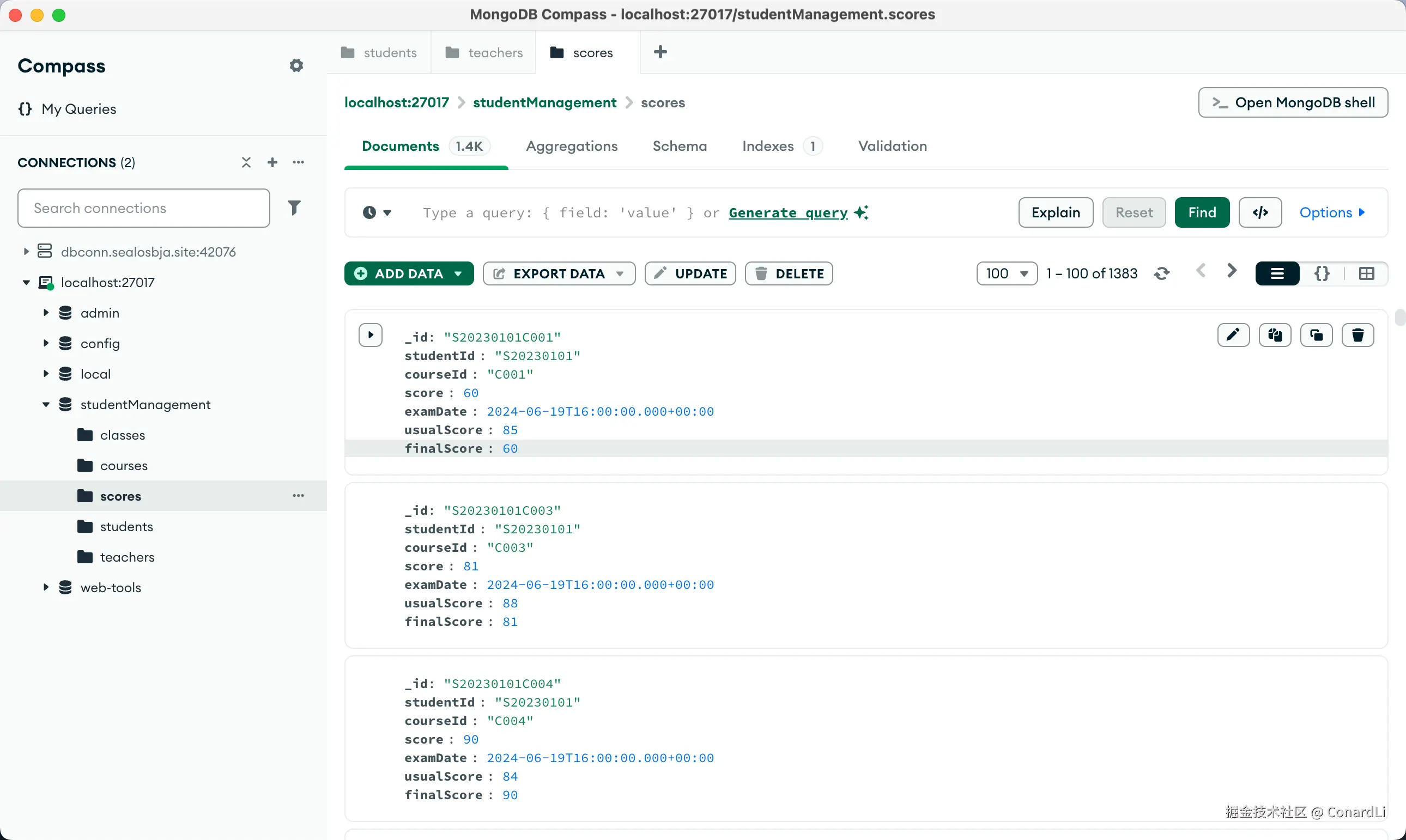Focus the Search connections field
The width and height of the screenshot is (1406, 840).
[x=144, y=208]
